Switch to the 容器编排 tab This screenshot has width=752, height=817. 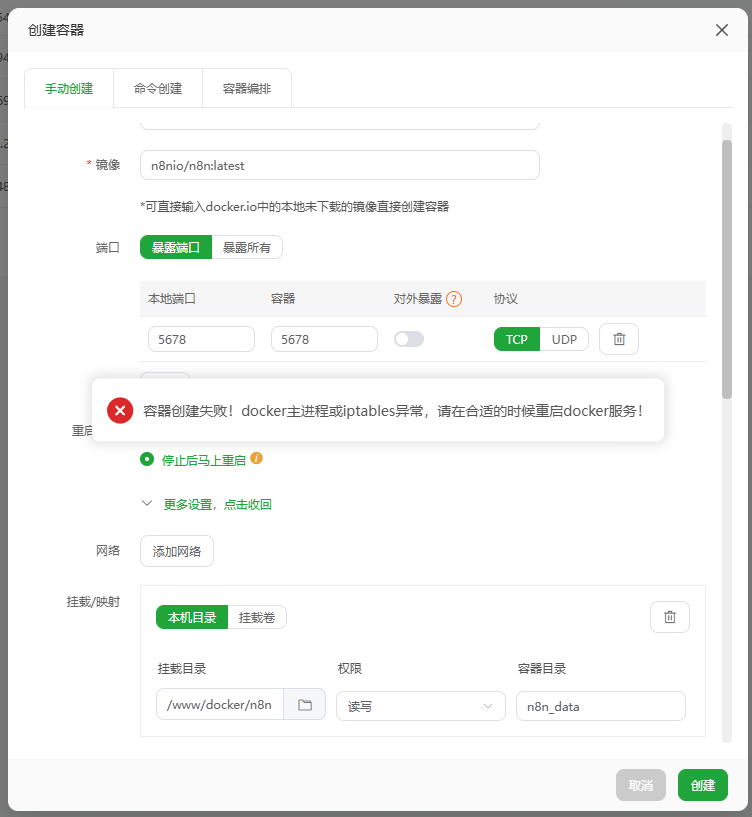pos(246,88)
